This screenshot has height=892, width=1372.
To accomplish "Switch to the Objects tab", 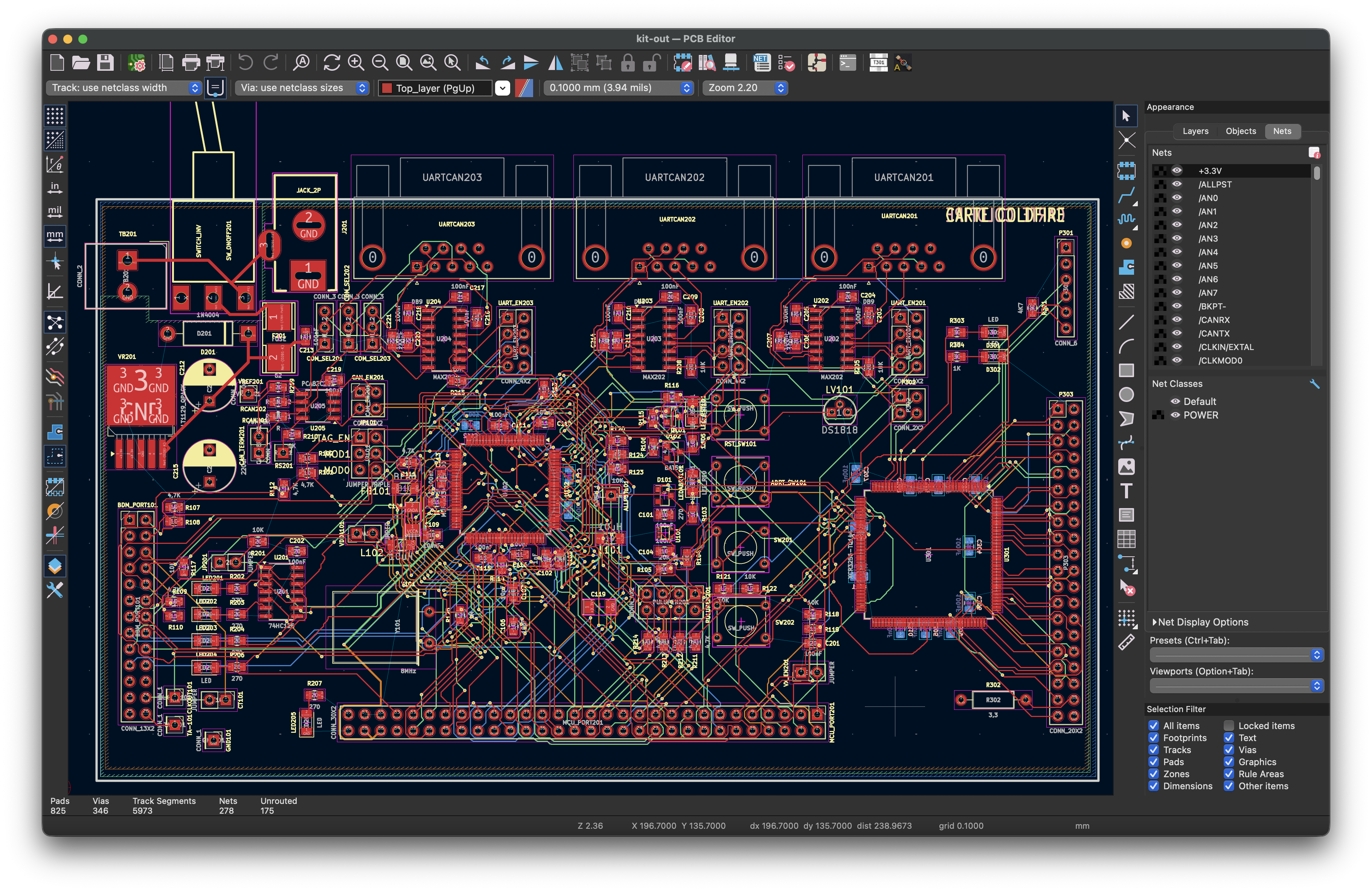I will pyautogui.click(x=1241, y=131).
